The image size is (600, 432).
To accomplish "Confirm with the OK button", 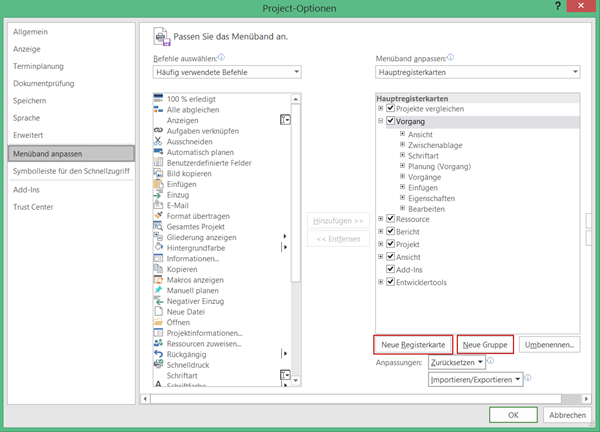I will coord(513,415).
